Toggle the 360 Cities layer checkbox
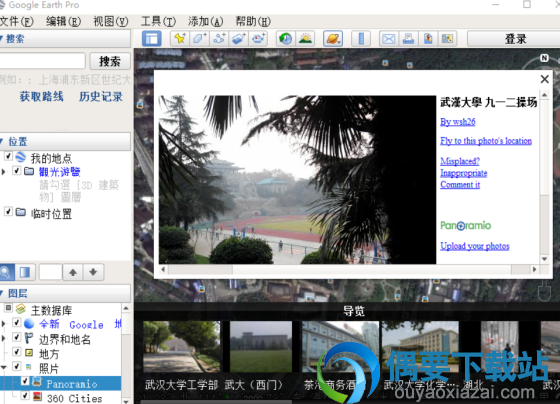The image size is (560, 404). [25, 395]
